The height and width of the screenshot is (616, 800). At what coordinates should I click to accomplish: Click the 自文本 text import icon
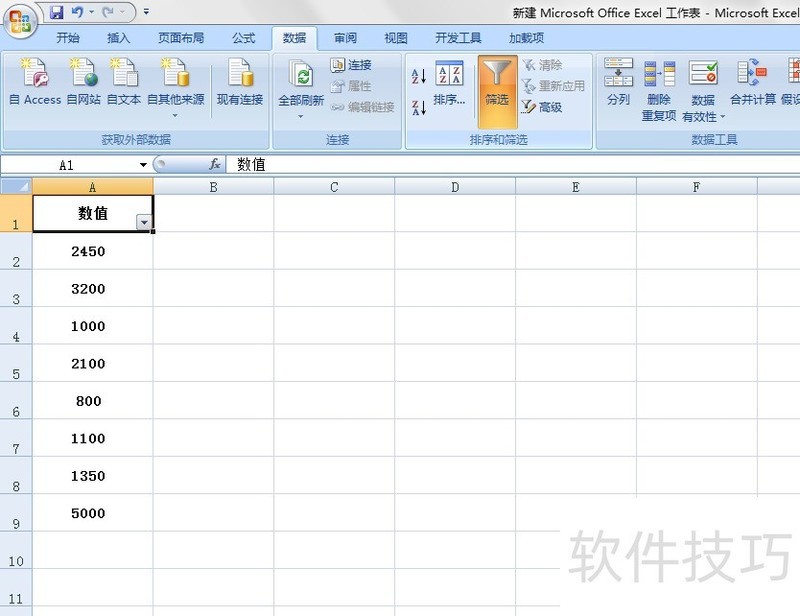[124, 80]
